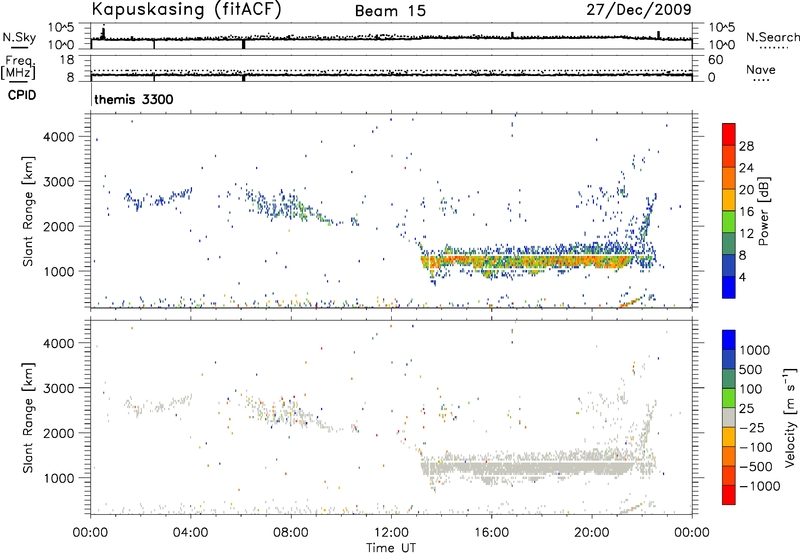Click the "16:00" time tick label
Viewport: 800px width, 554px height.
click(x=491, y=533)
